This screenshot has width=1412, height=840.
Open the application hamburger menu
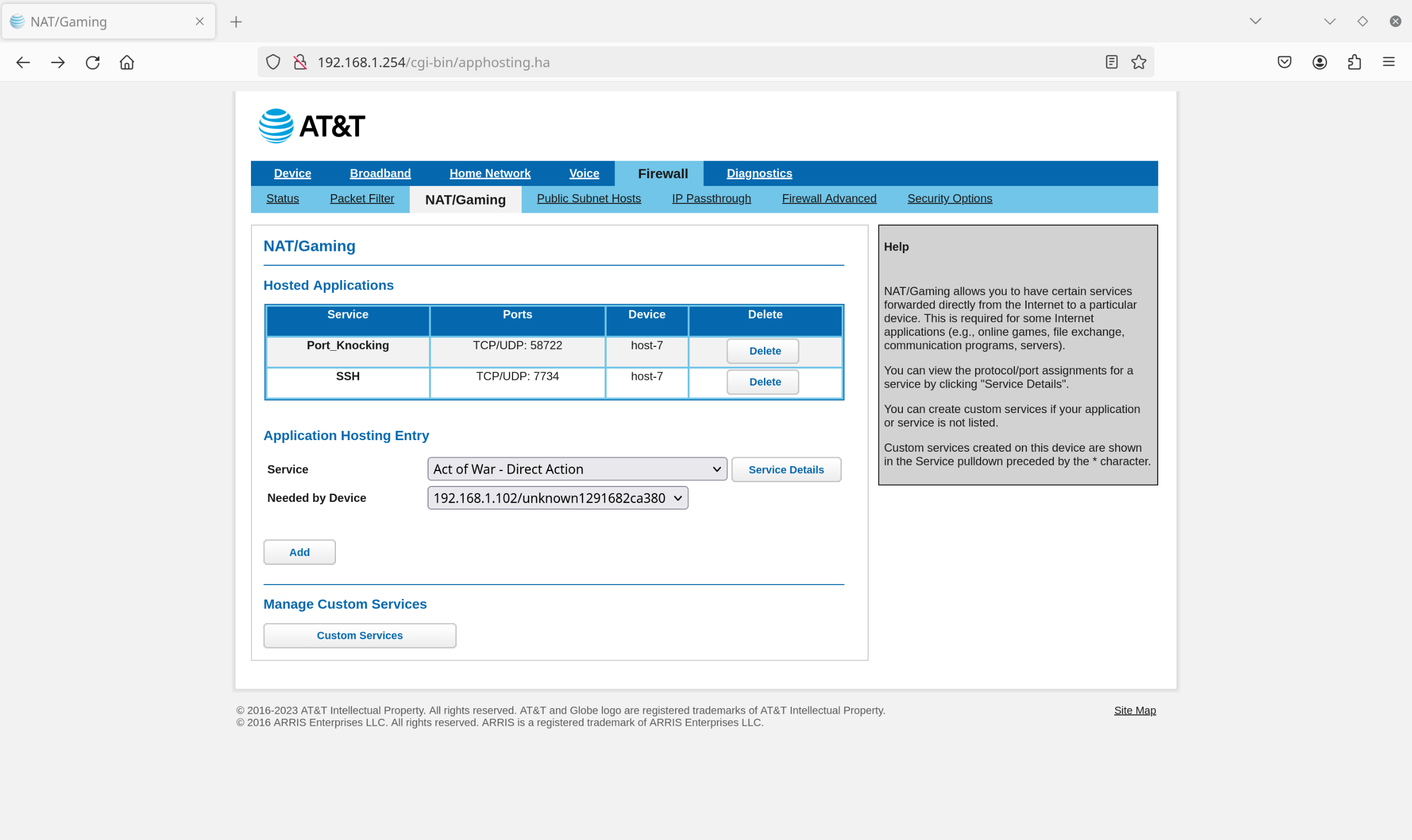click(x=1389, y=62)
